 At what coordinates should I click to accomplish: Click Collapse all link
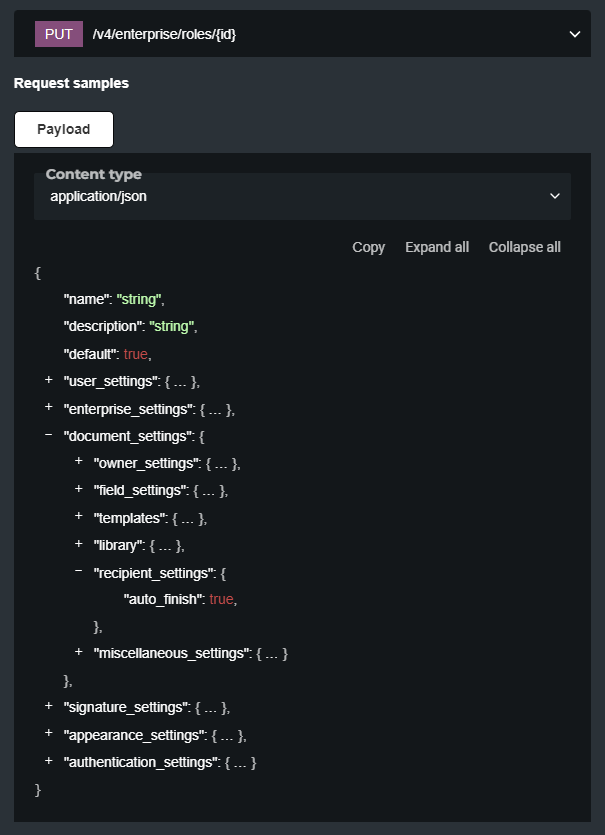point(524,247)
